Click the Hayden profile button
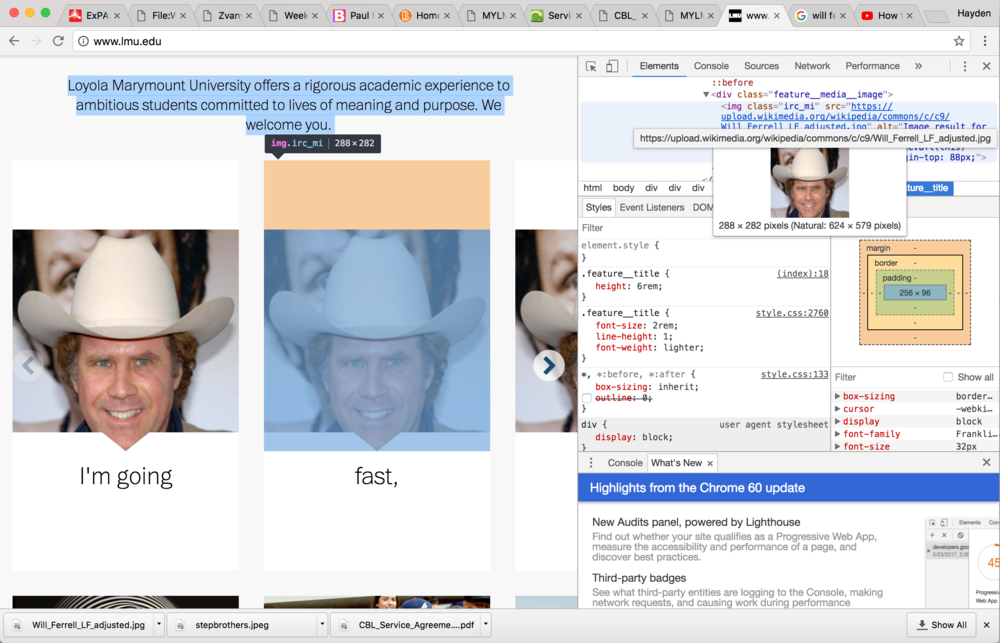The height and width of the screenshot is (643, 1000). (974, 13)
